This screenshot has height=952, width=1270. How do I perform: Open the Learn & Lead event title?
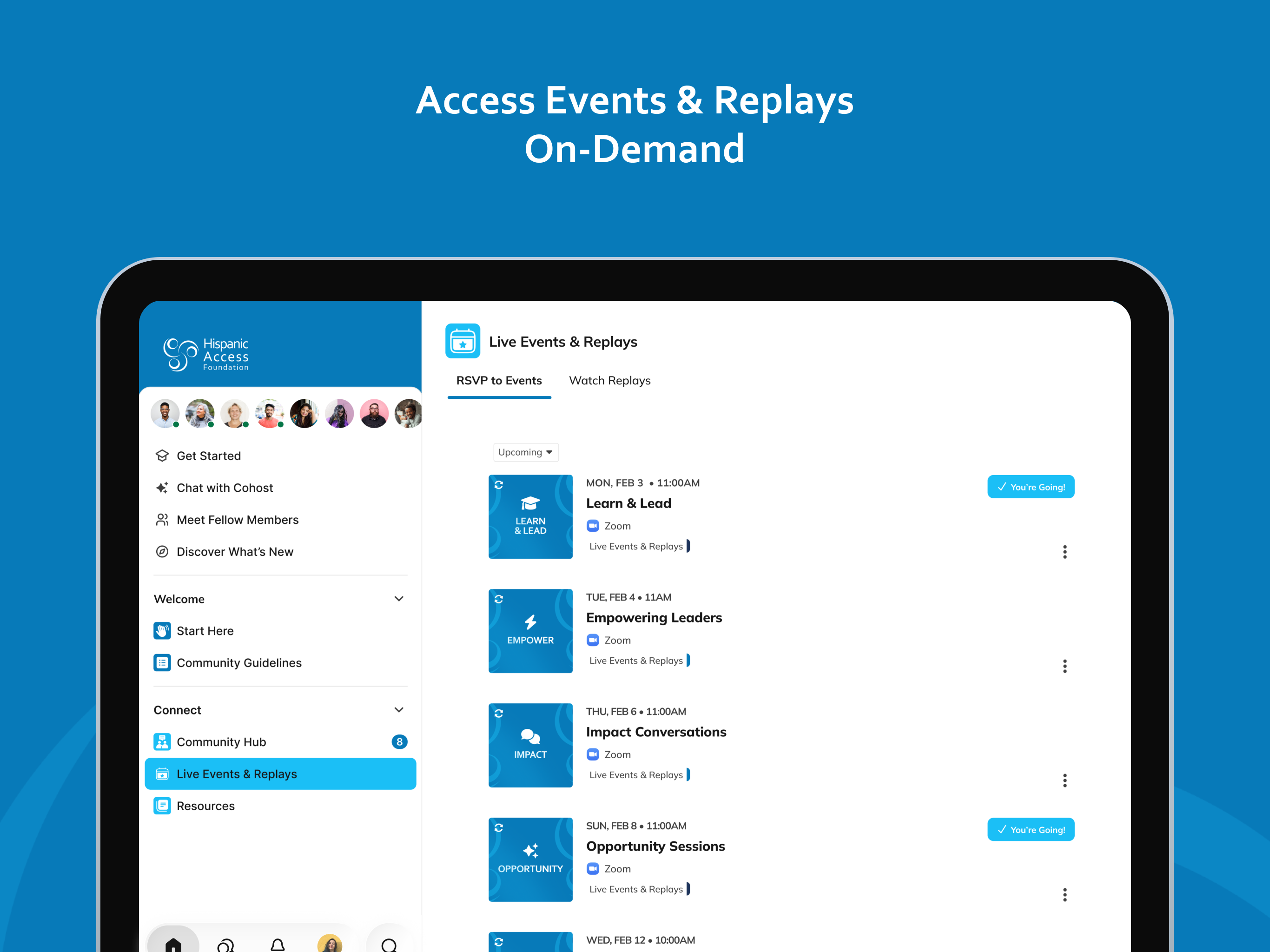pos(628,503)
